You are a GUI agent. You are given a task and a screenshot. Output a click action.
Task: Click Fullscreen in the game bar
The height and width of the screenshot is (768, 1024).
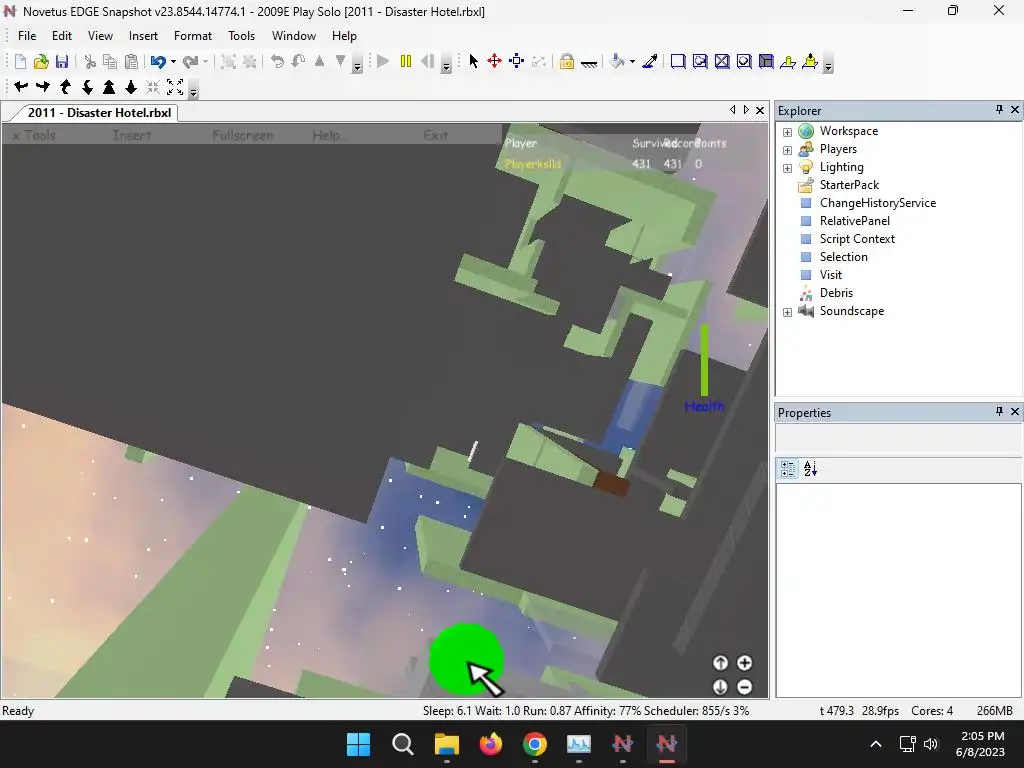[x=243, y=135]
